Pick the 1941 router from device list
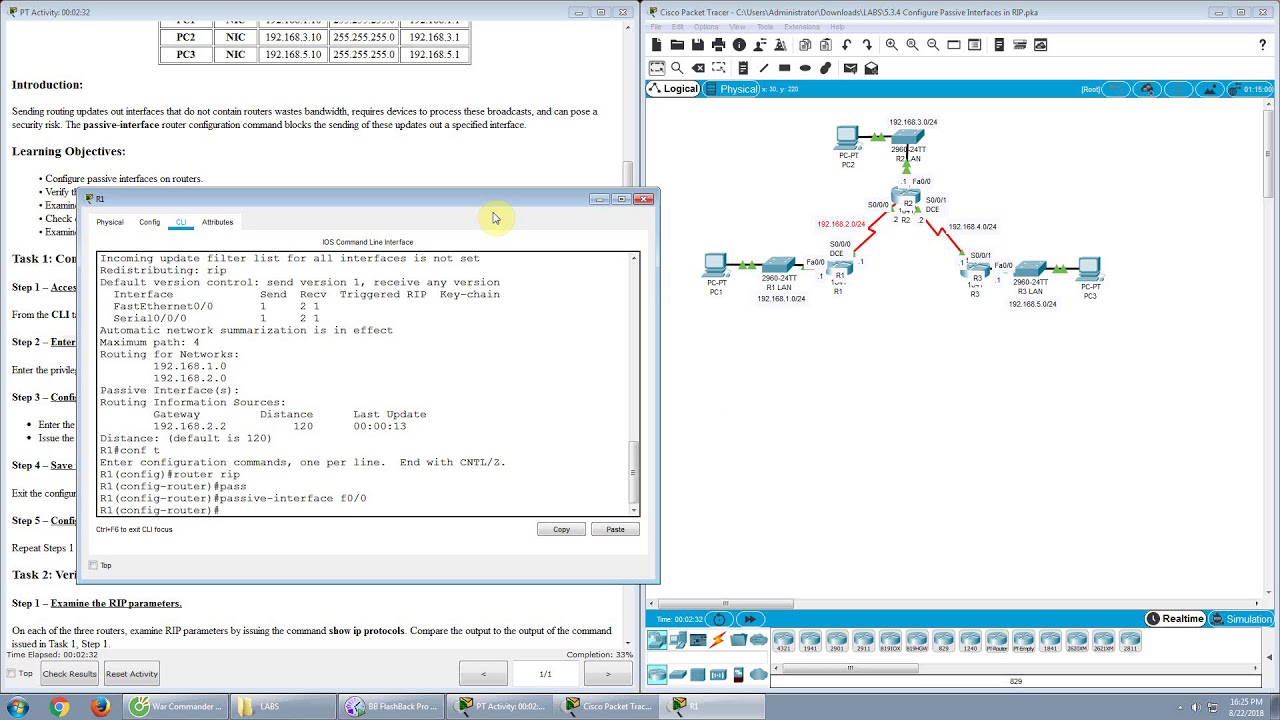 tap(810, 642)
